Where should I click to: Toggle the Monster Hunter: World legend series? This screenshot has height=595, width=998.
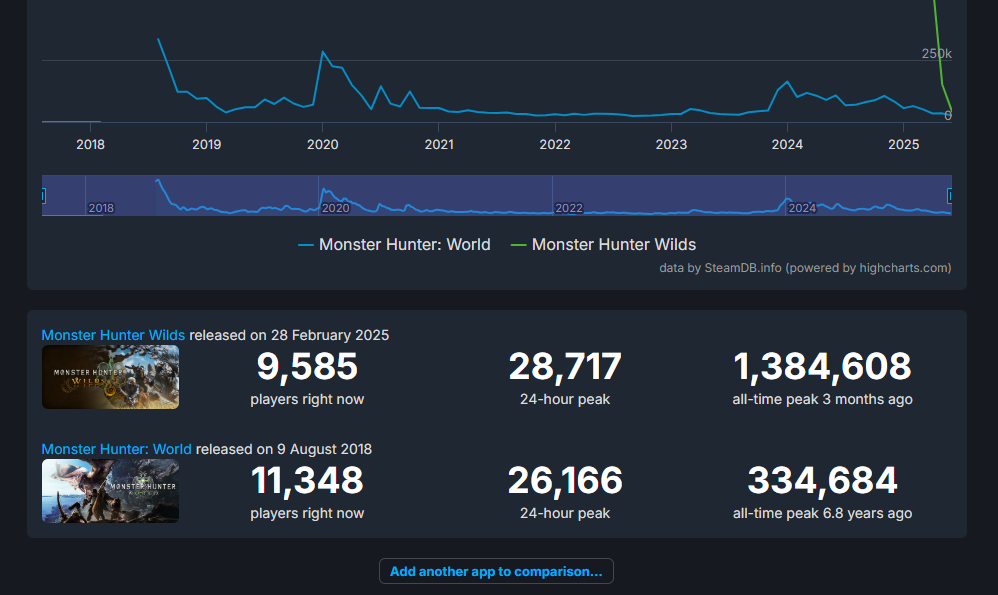pos(395,245)
